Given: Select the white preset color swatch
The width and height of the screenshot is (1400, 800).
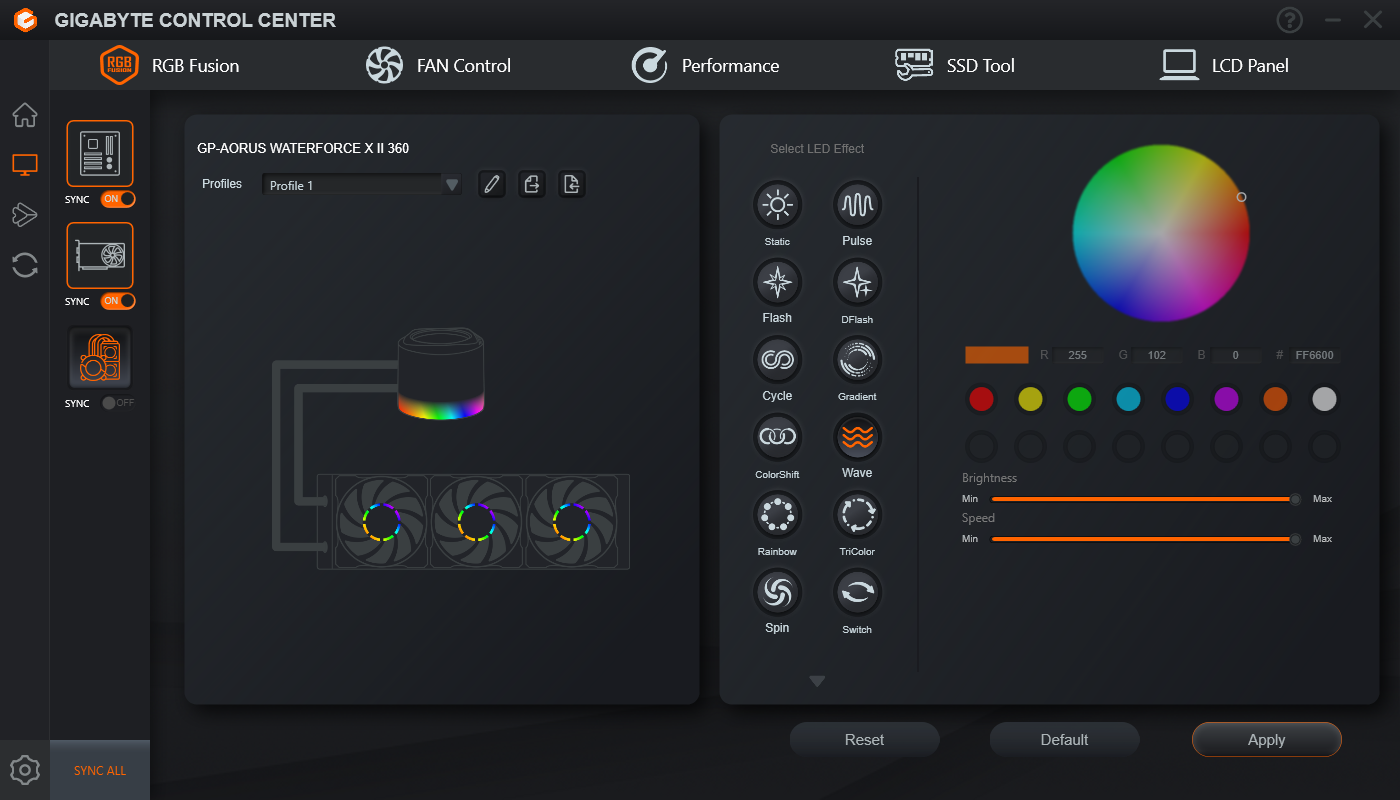Looking at the screenshot, I should point(1324,400).
